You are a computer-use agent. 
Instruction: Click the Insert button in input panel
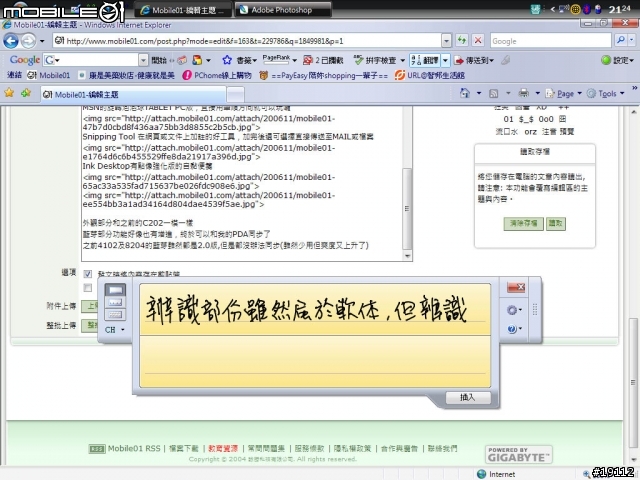[x=468, y=397]
